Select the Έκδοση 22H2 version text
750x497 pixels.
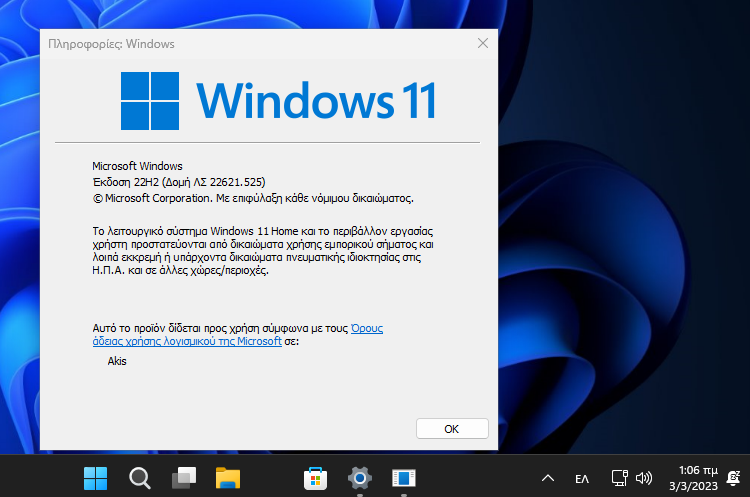tap(179, 182)
